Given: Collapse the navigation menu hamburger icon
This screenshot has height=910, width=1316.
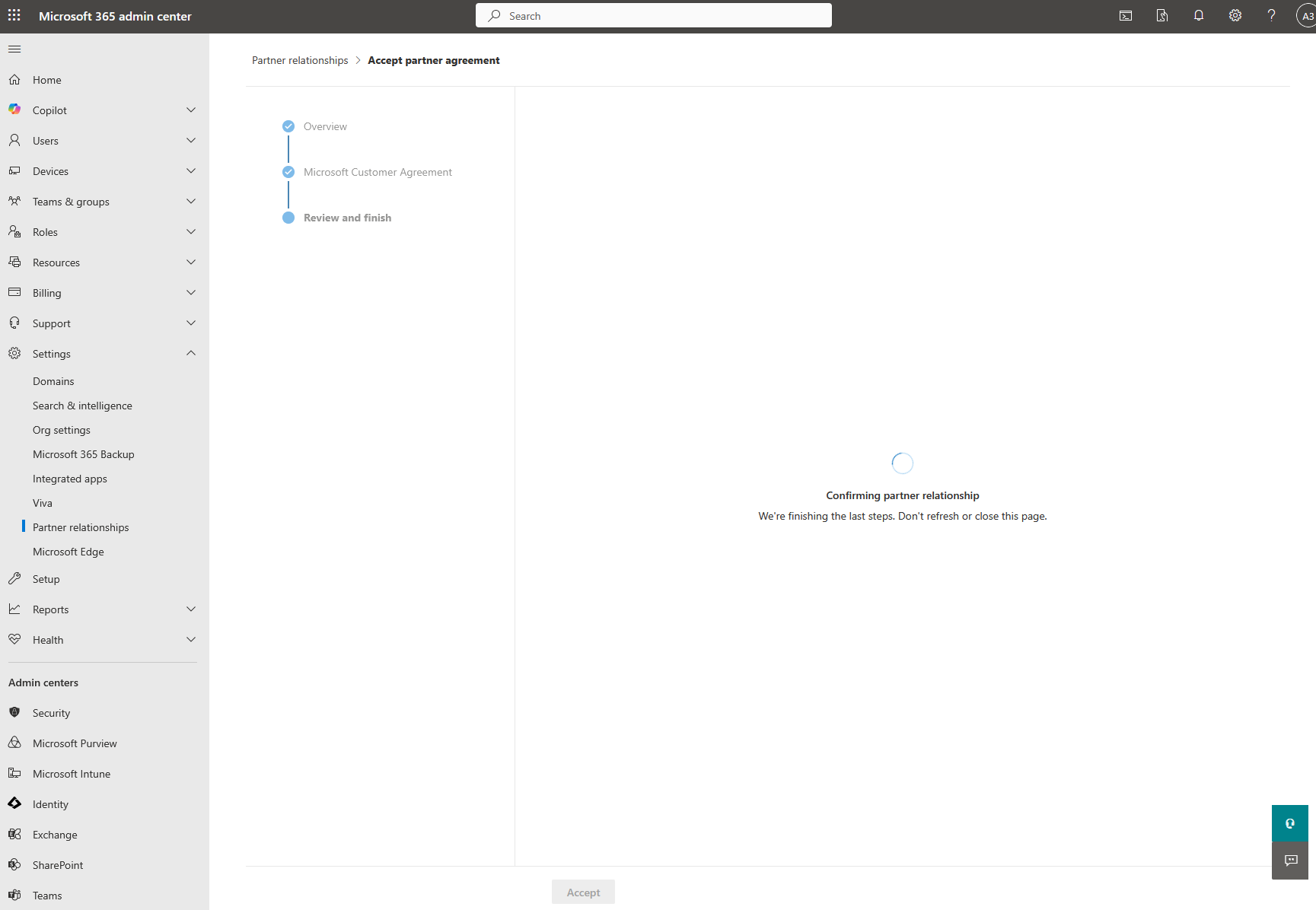Looking at the screenshot, I should tap(14, 49).
